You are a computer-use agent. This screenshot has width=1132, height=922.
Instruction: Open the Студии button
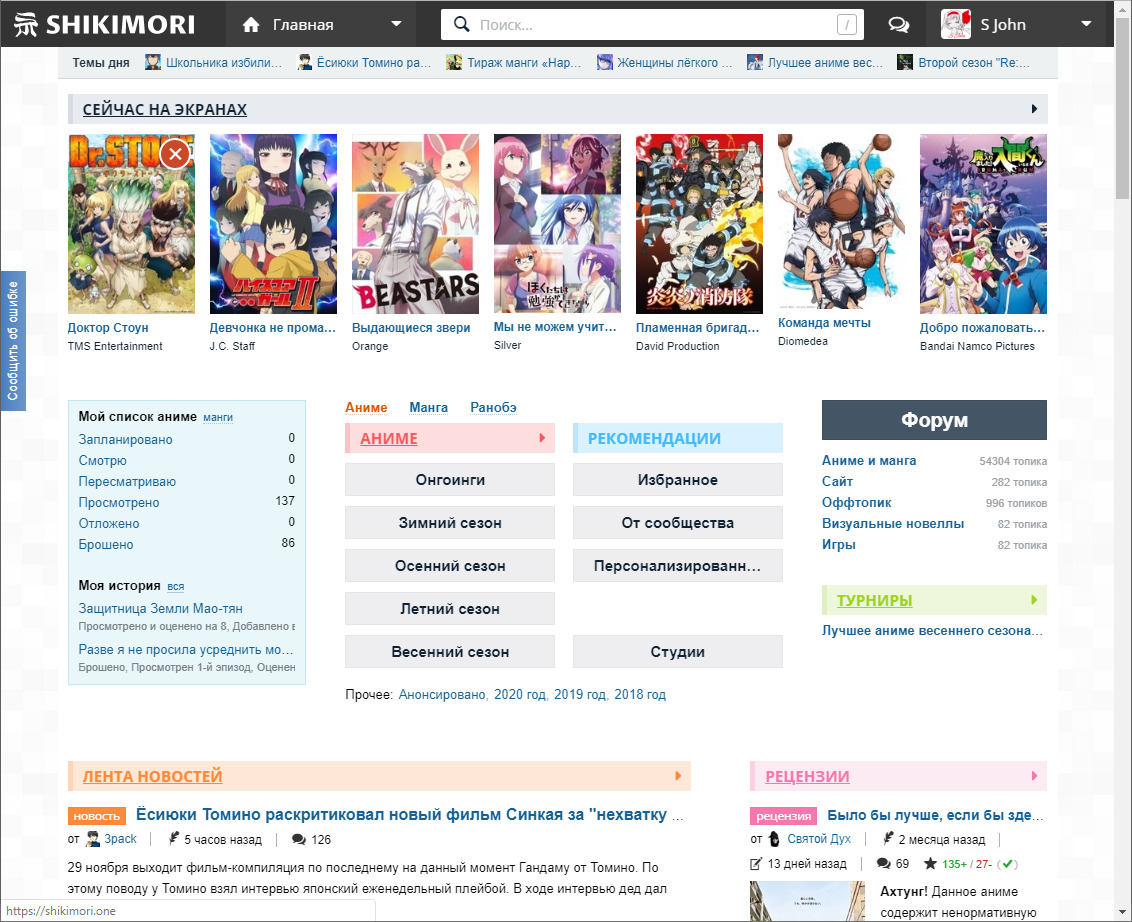677,652
